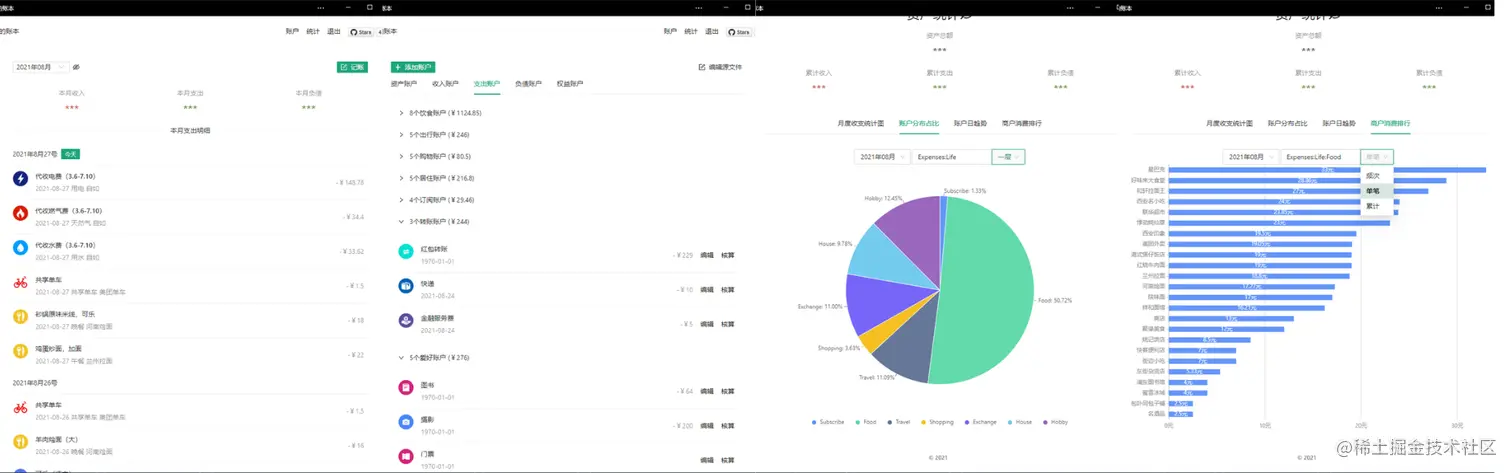1512x473 pixels.
Task: Switch to the 资产账户 tab
Action: point(404,84)
